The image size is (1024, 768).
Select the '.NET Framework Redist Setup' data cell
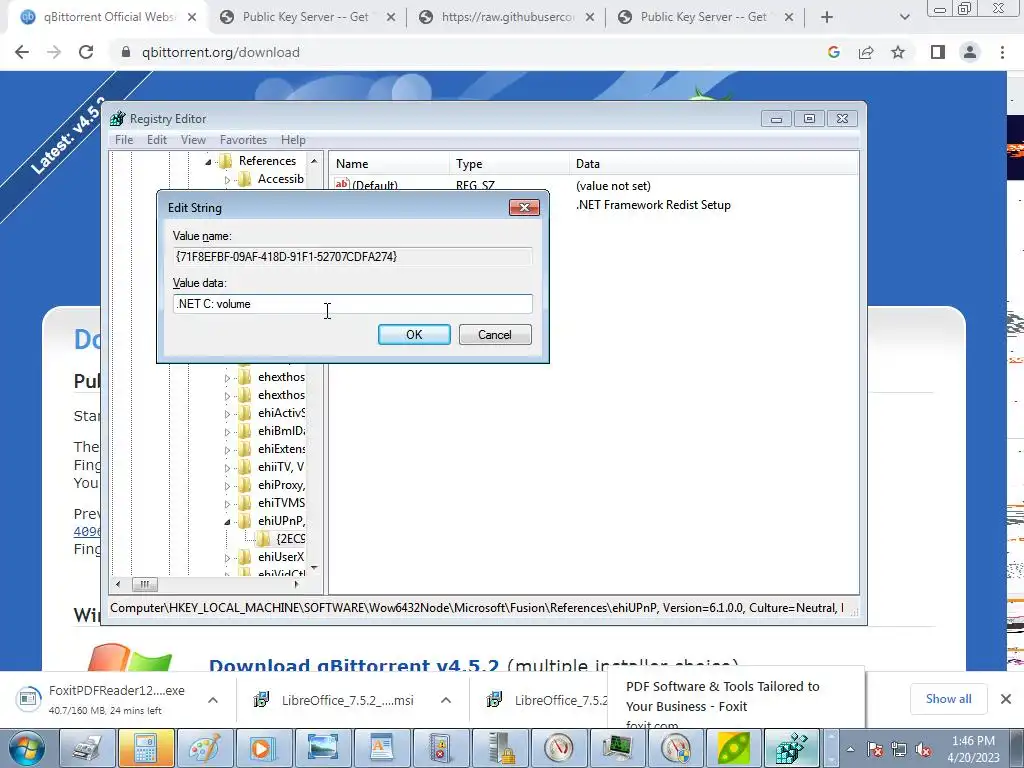click(653, 205)
